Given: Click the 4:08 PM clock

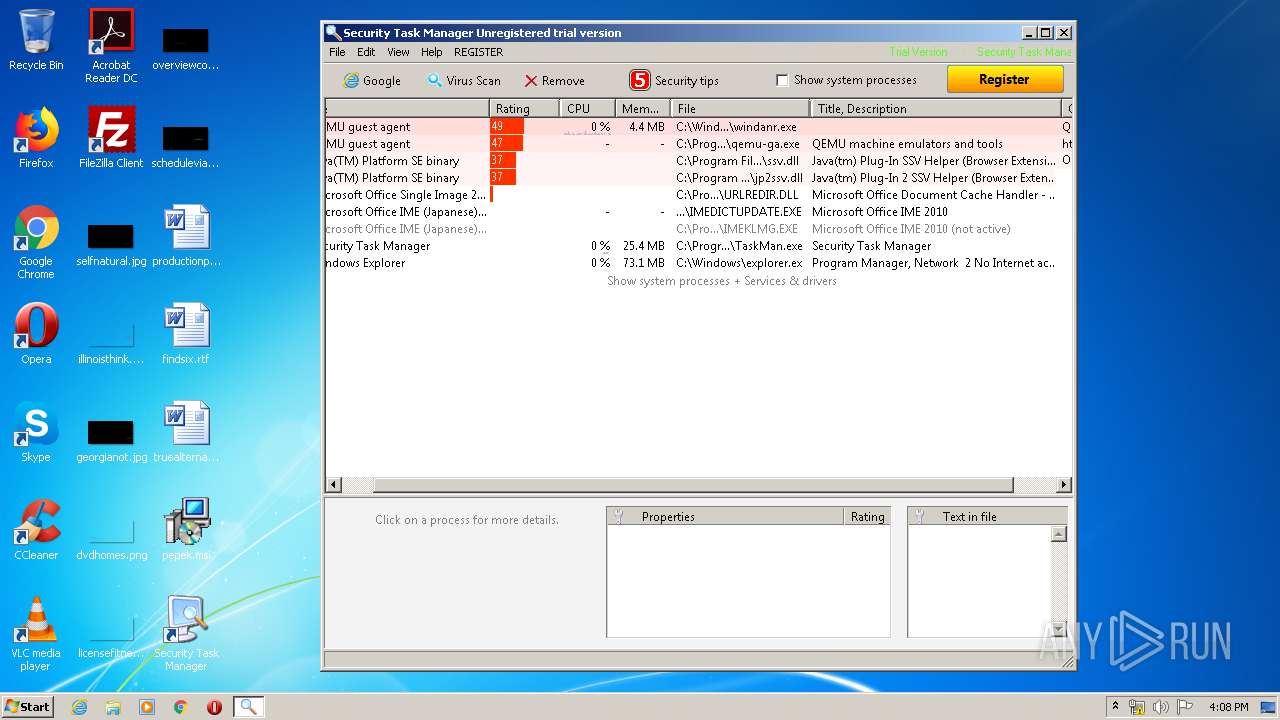Looking at the screenshot, I should [x=1228, y=707].
